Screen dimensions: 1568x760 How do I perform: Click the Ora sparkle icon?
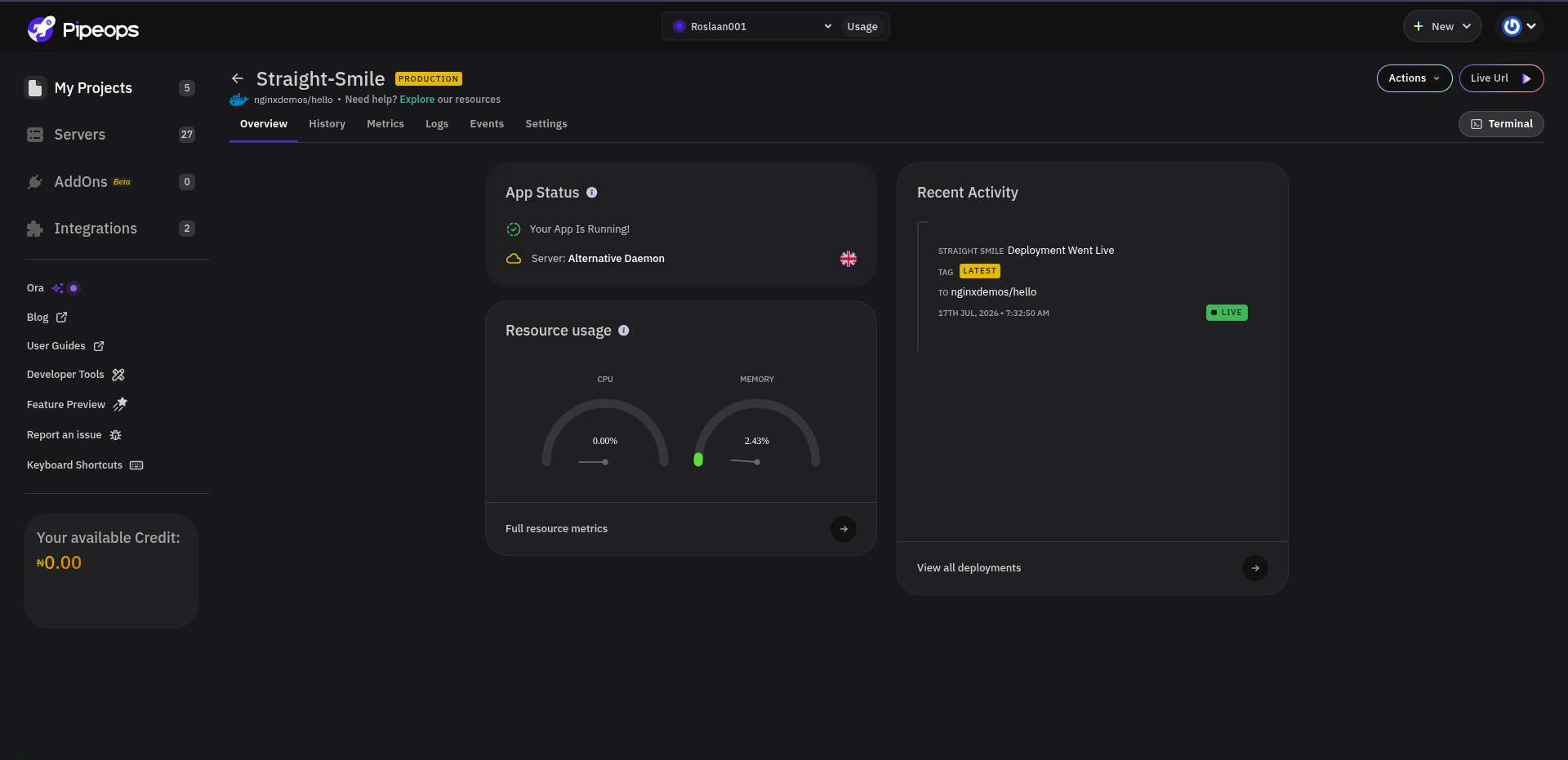(58, 288)
